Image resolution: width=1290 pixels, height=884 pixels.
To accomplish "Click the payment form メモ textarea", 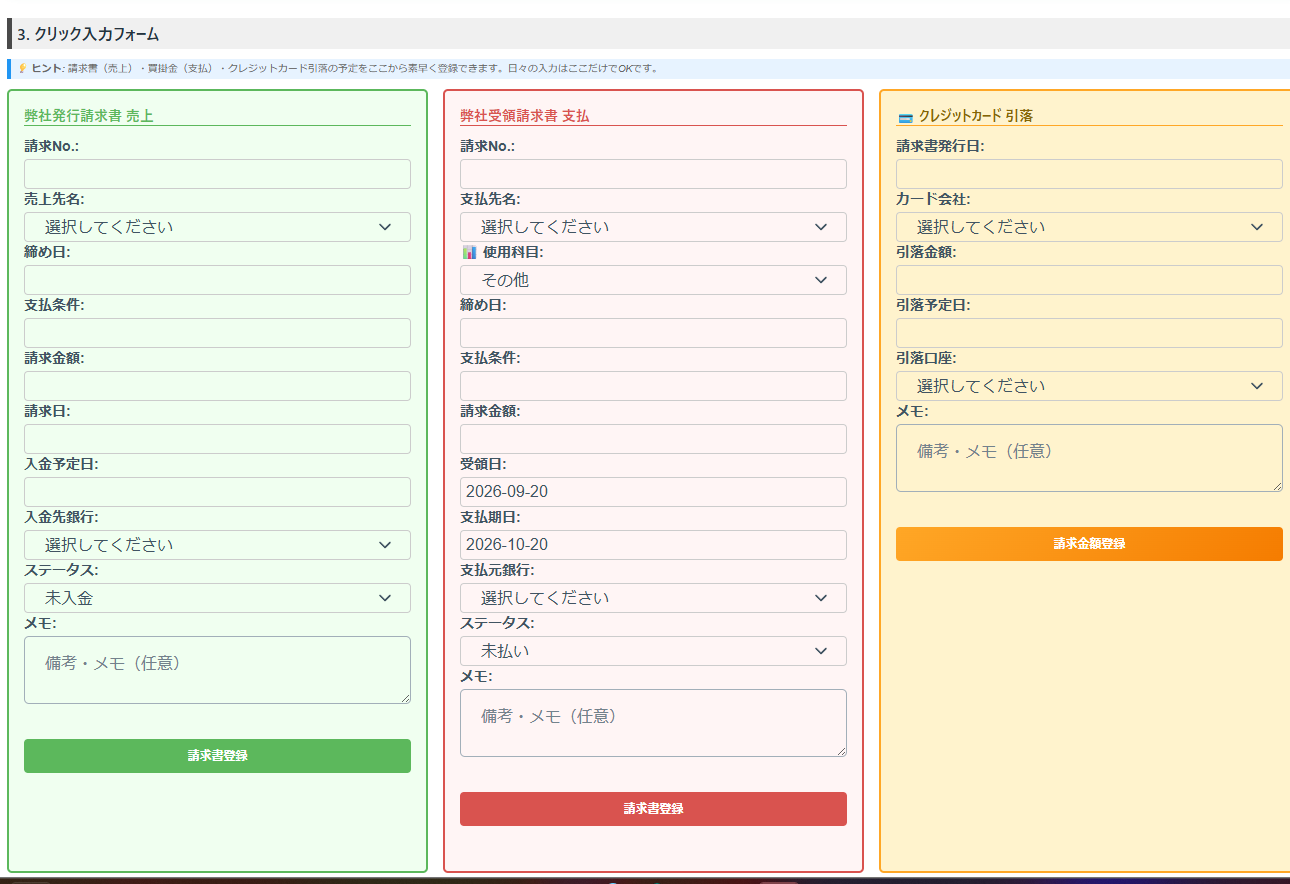I will point(653,723).
